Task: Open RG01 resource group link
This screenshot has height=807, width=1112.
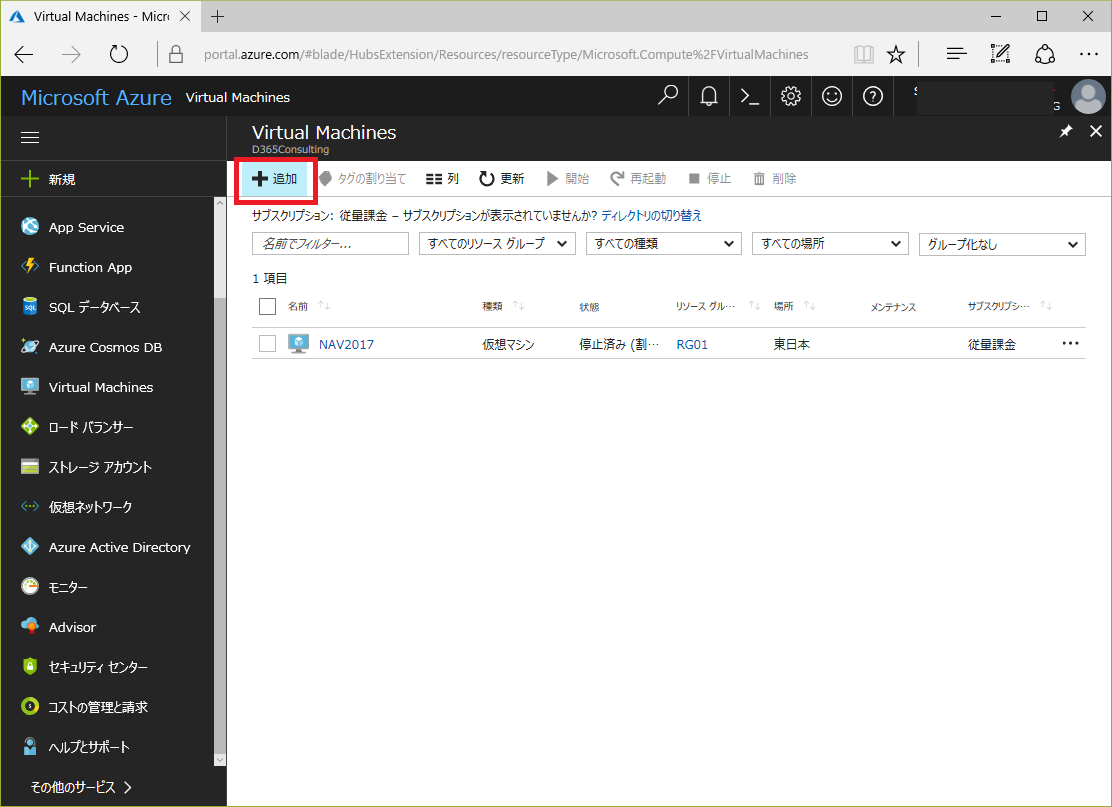Action: (x=692, y=345)
